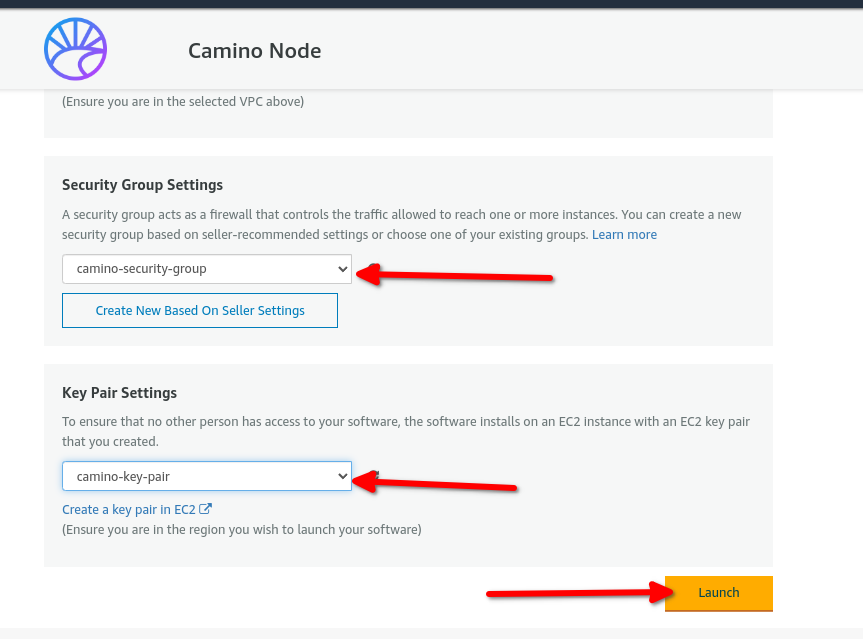Click the selected VPC reminder note
Screen dimensions: 863x639
183,101
